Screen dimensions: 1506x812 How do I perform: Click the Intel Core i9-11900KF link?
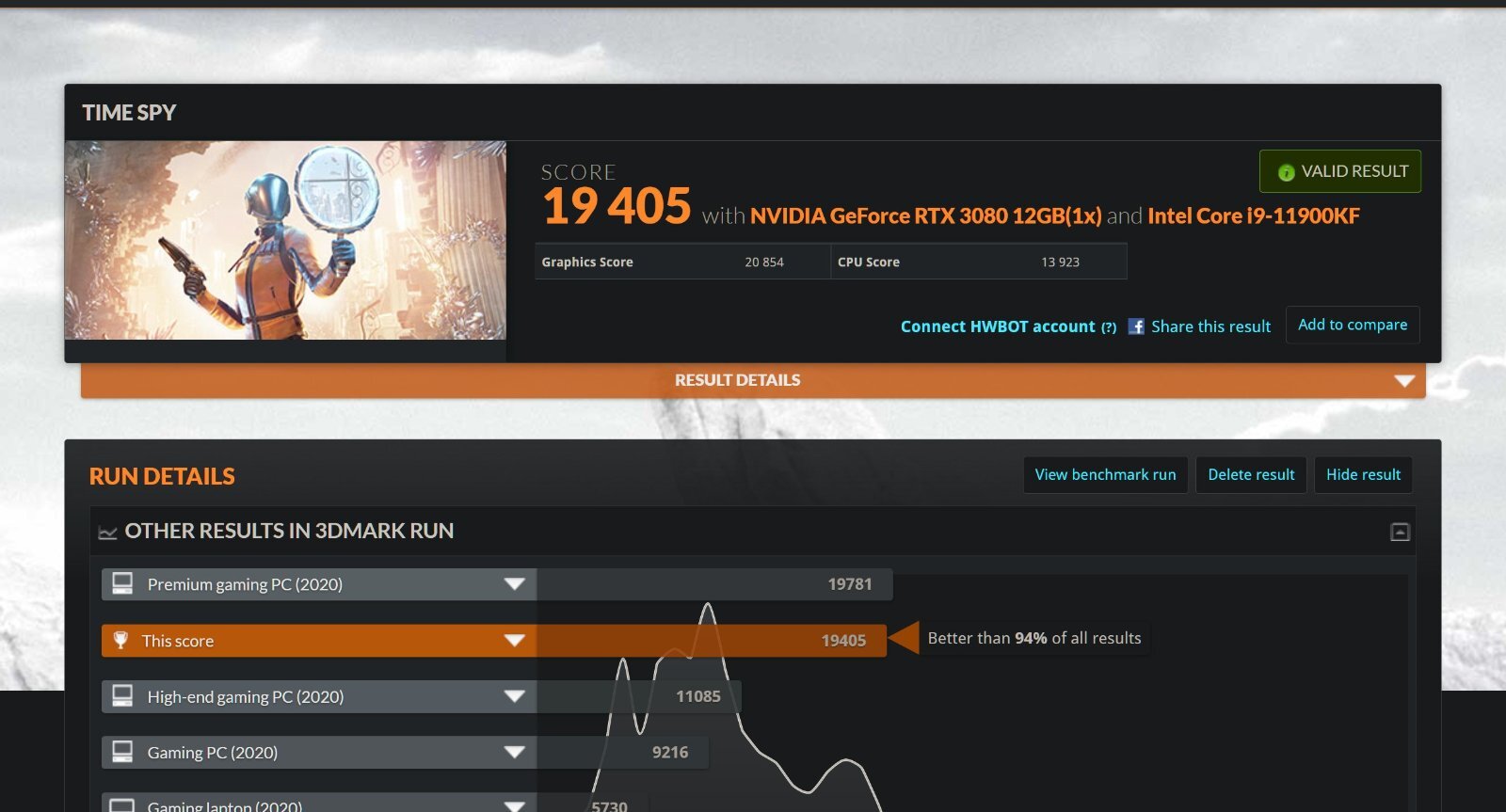coord(1254,216)
